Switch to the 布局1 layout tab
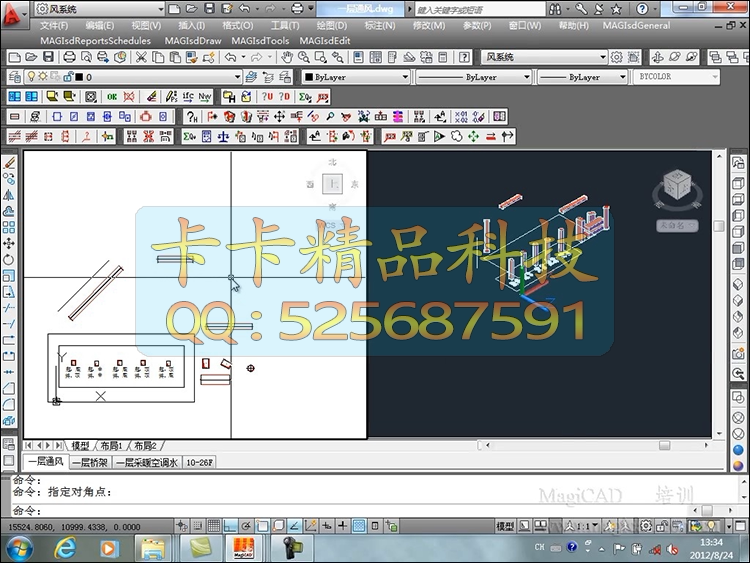This screenshot has width=750, height=563. 111,446
